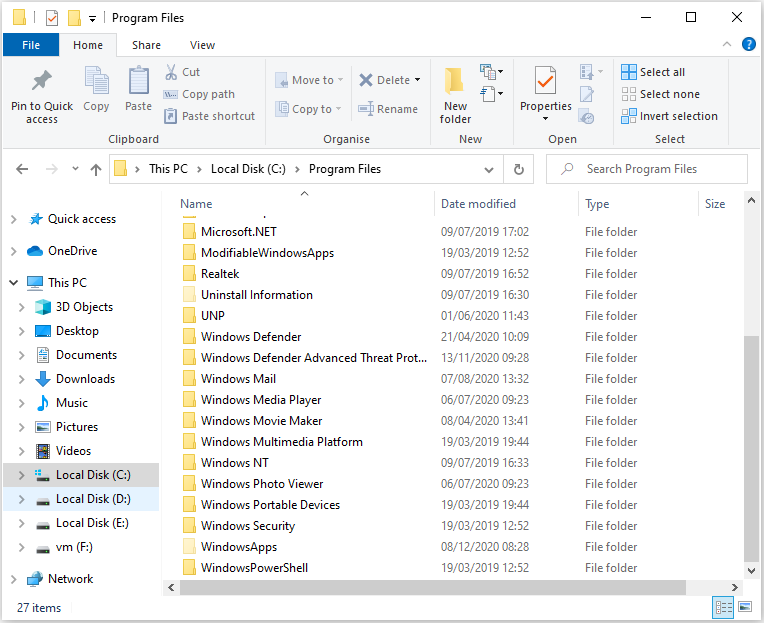Click Select all in the ribbon
Image resolution: width=764 pixels, height=623 pixels.
(653, 72)
